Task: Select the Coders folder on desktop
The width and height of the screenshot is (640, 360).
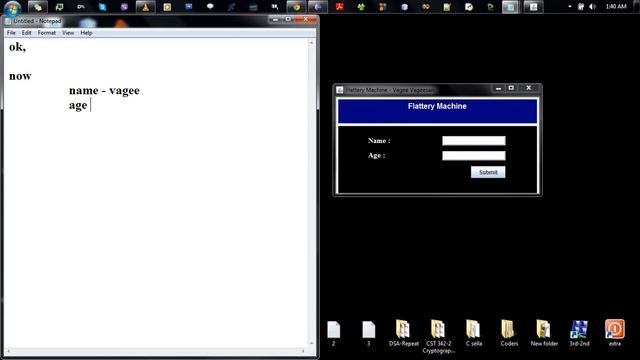Action: pos(509,333)
